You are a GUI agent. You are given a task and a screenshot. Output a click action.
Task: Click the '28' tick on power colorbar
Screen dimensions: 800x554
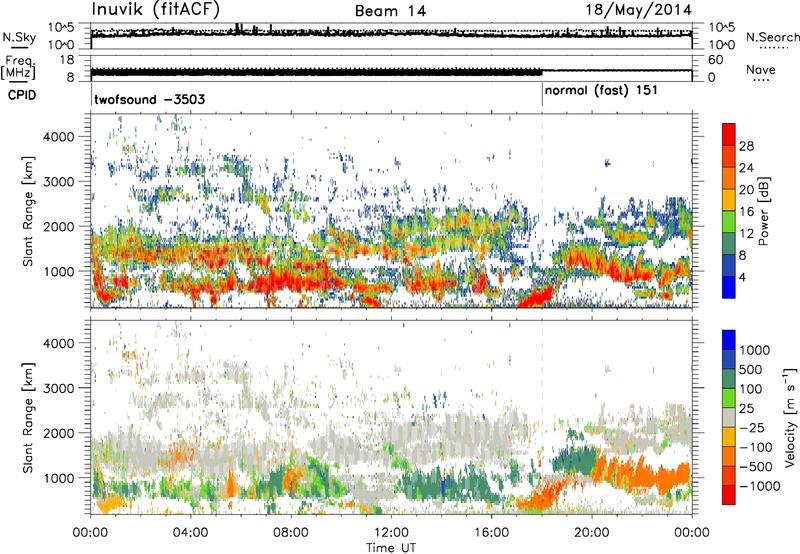click(x=746, y=146)
